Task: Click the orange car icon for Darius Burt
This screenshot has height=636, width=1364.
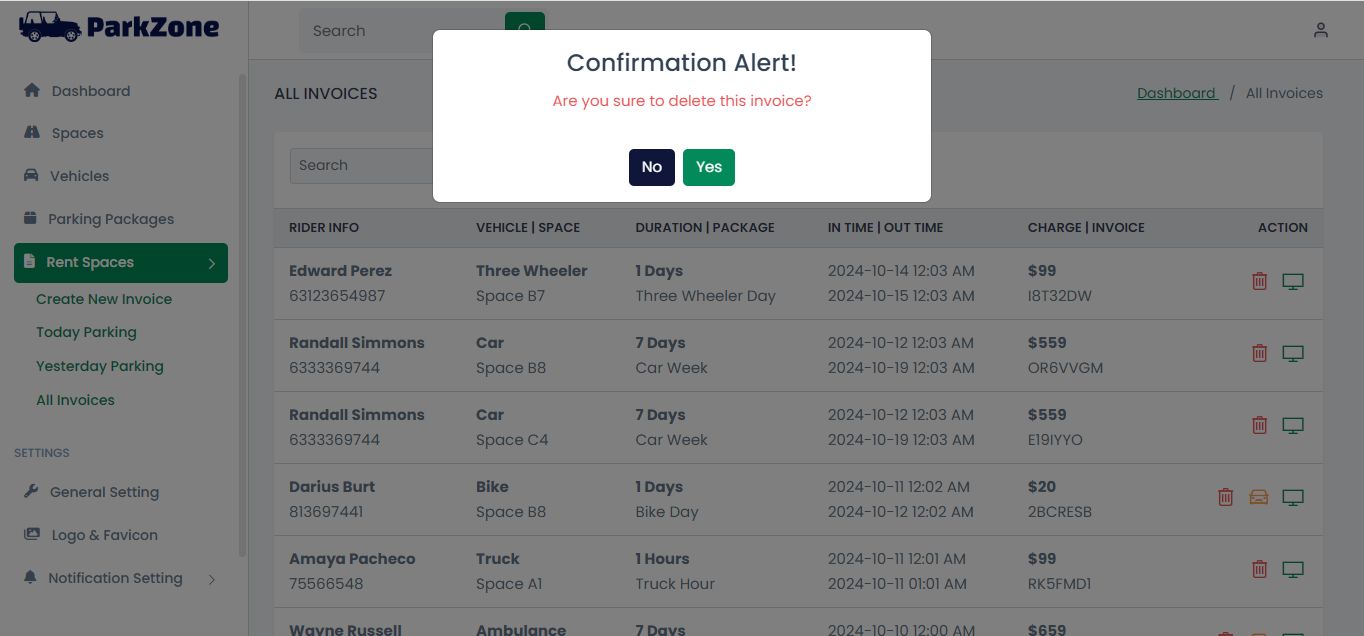Action: point(1259,498)
